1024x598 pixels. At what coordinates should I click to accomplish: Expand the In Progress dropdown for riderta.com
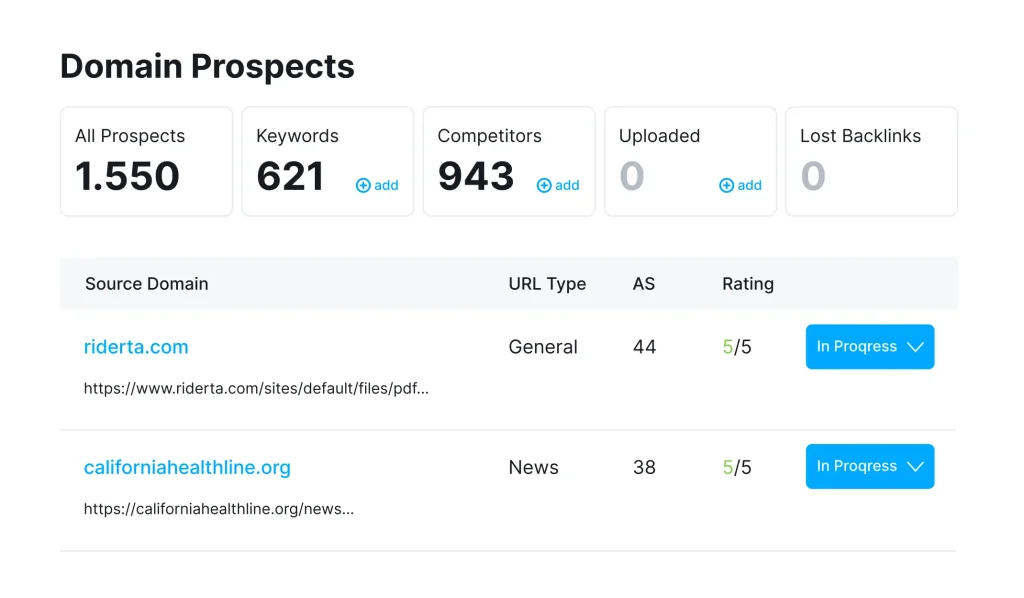point(869,347)
